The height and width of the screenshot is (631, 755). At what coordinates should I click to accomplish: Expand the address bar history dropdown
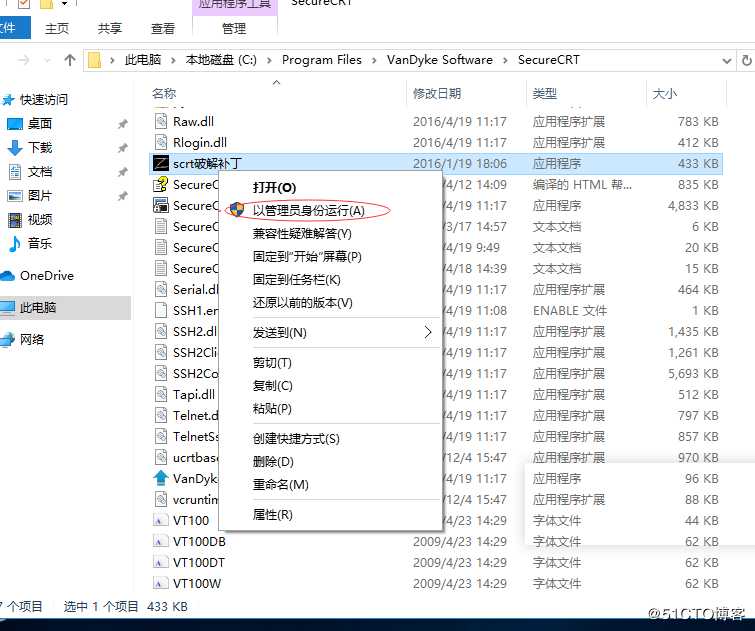point(727,61)
